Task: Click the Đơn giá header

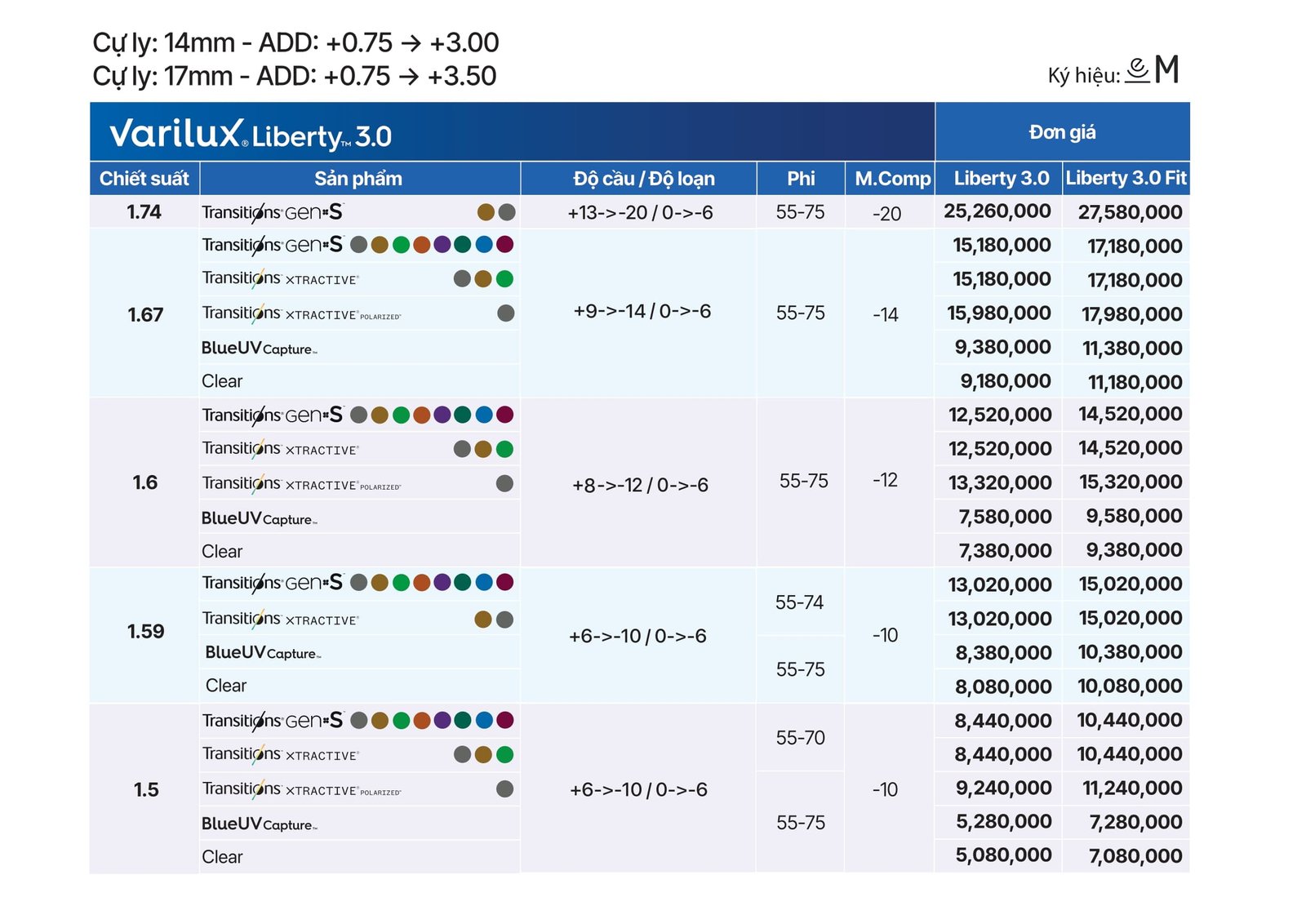Action: pyautogui.click(x=1062, y=131)
